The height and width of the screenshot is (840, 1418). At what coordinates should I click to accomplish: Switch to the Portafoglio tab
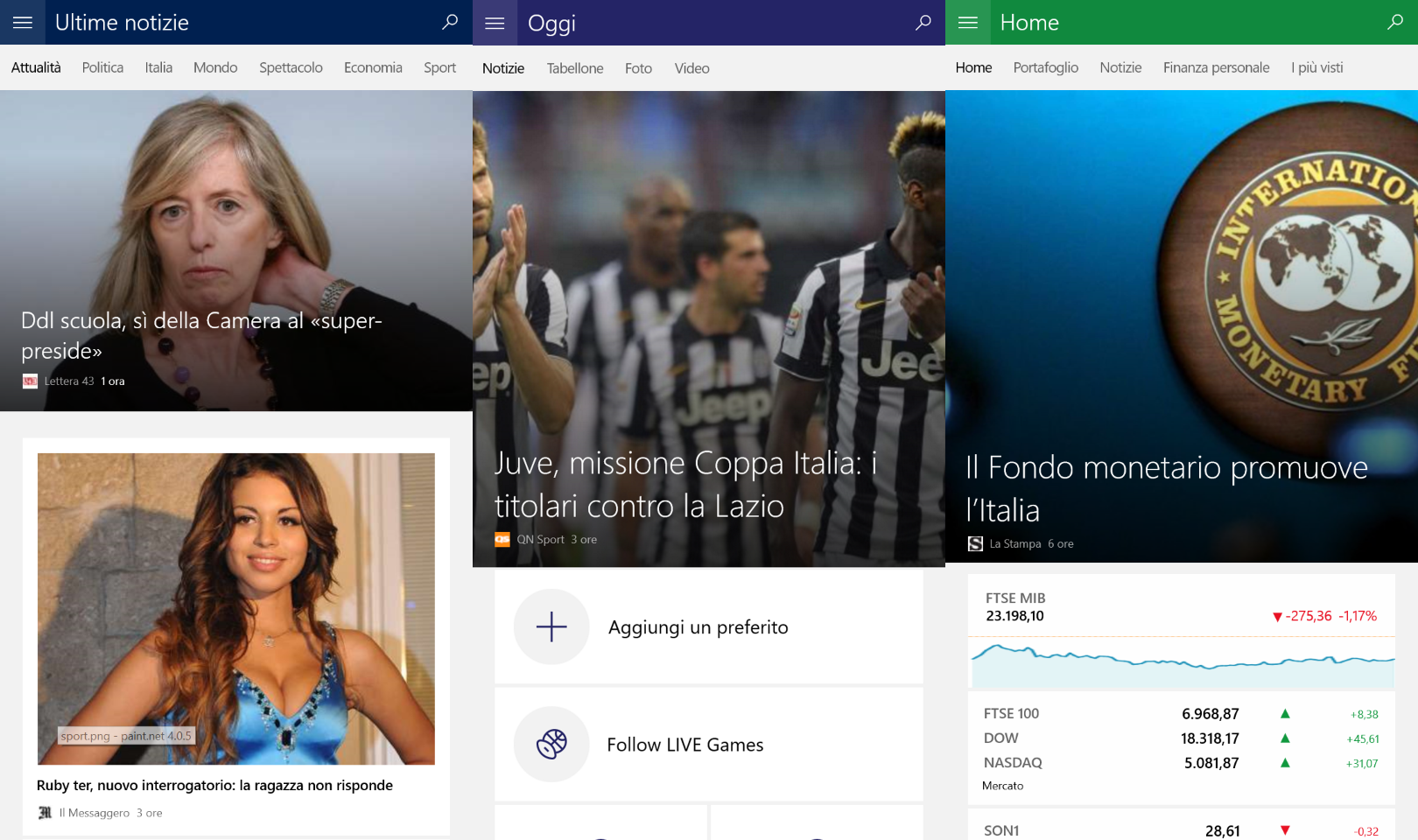coord(1045,67)
